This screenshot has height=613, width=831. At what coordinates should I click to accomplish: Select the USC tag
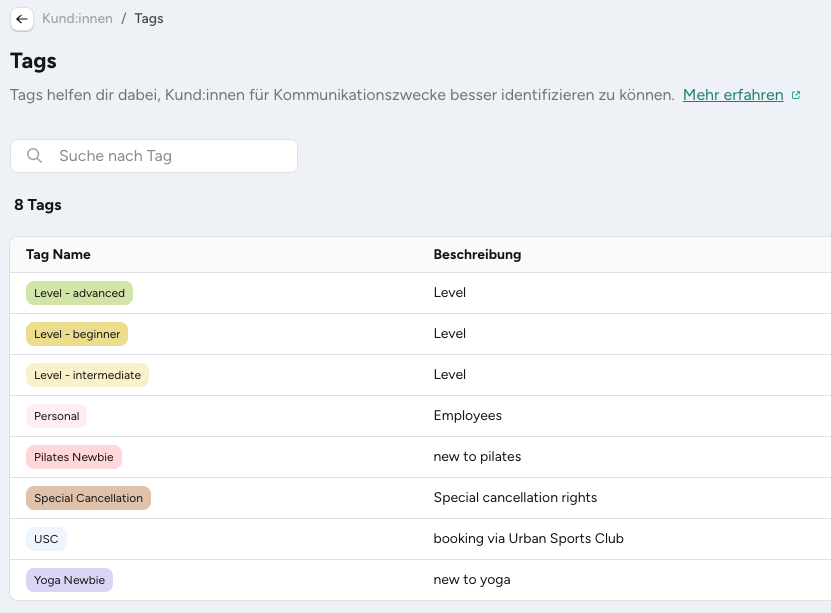pos(46,539)
